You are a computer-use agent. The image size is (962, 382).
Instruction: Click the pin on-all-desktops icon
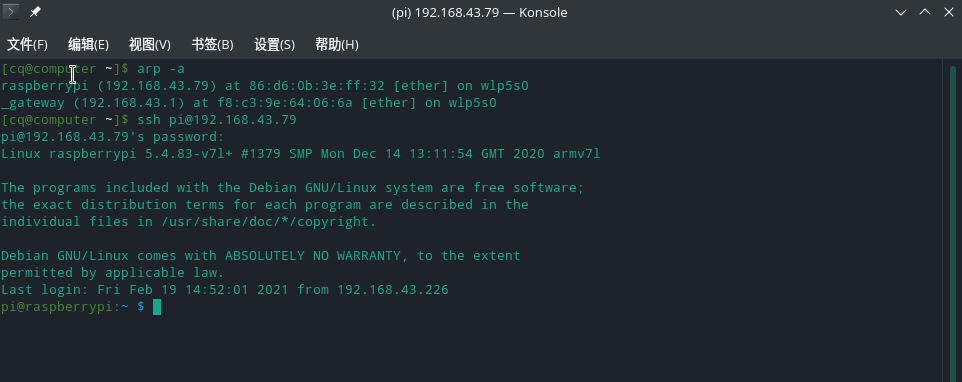[x=35, y=12]
